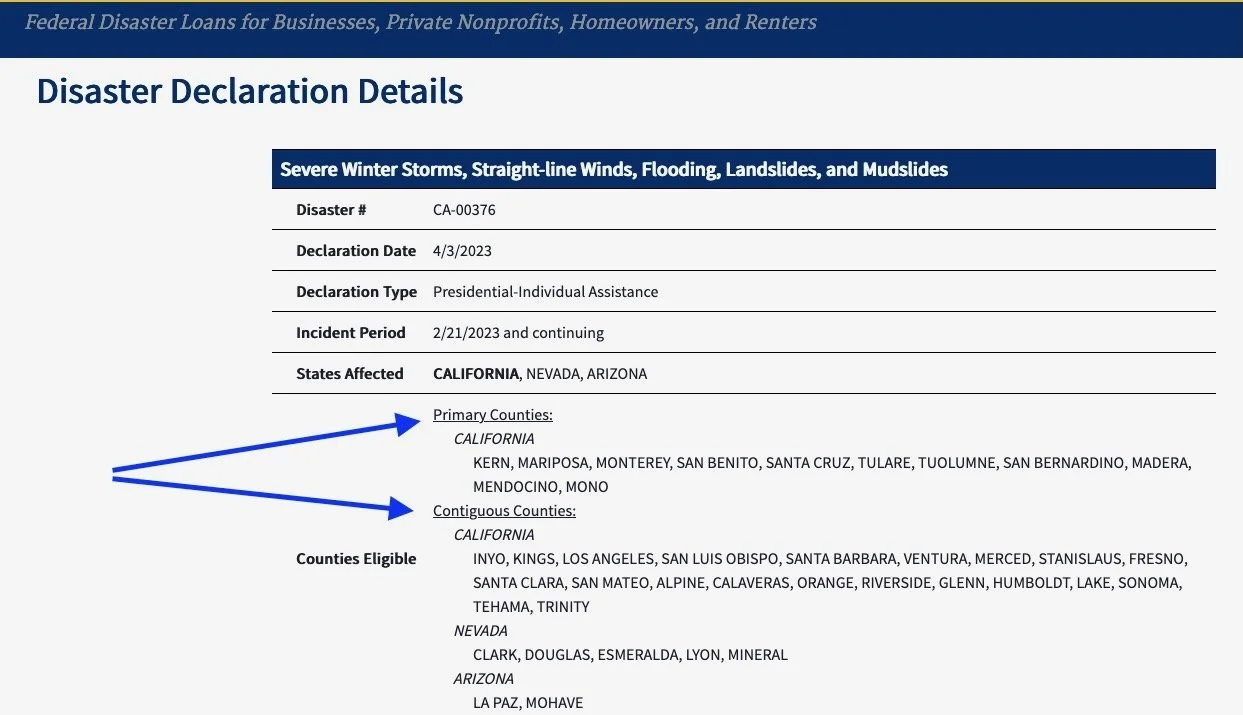Click the Federal Disaster Loans banner text
1243x715 pixels.
tap(421, 22)
